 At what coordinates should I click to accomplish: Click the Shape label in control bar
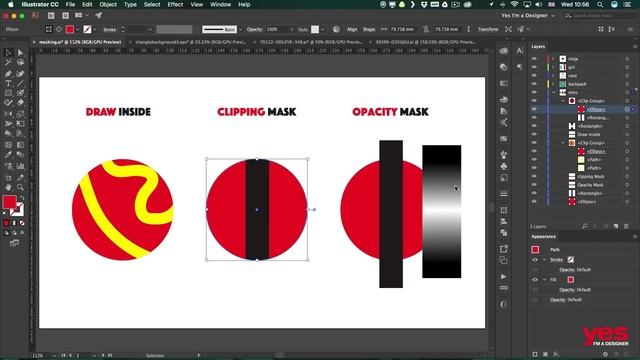point(369,29)
